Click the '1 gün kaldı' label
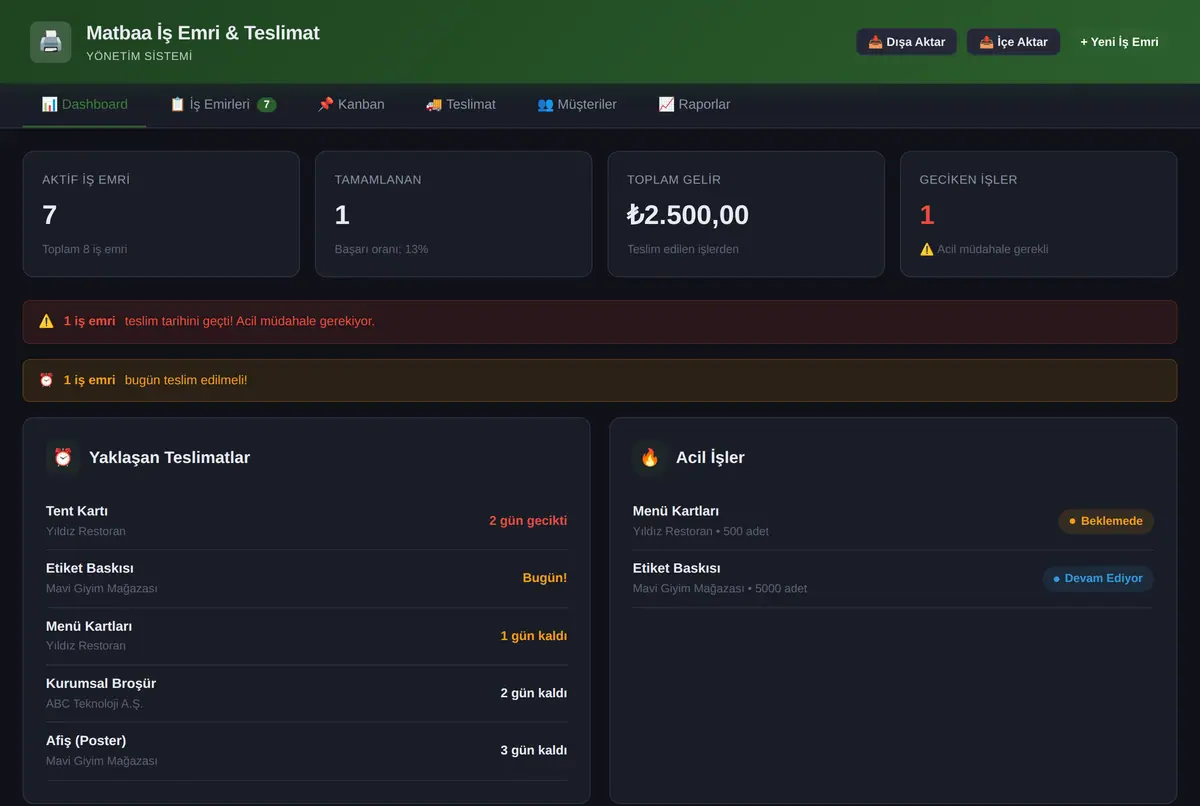This screenshot has width=1200, height=806. pos(534,636)
